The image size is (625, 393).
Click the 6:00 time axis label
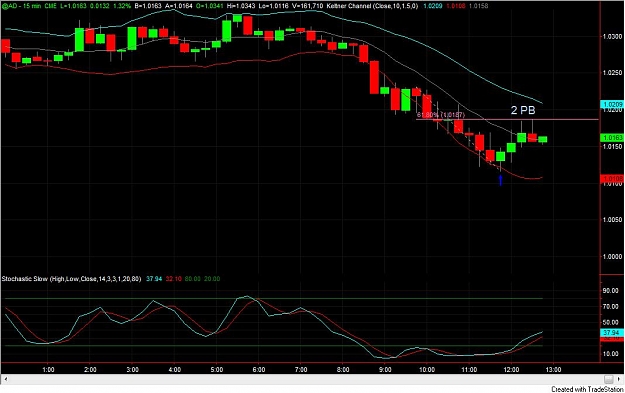259,369
